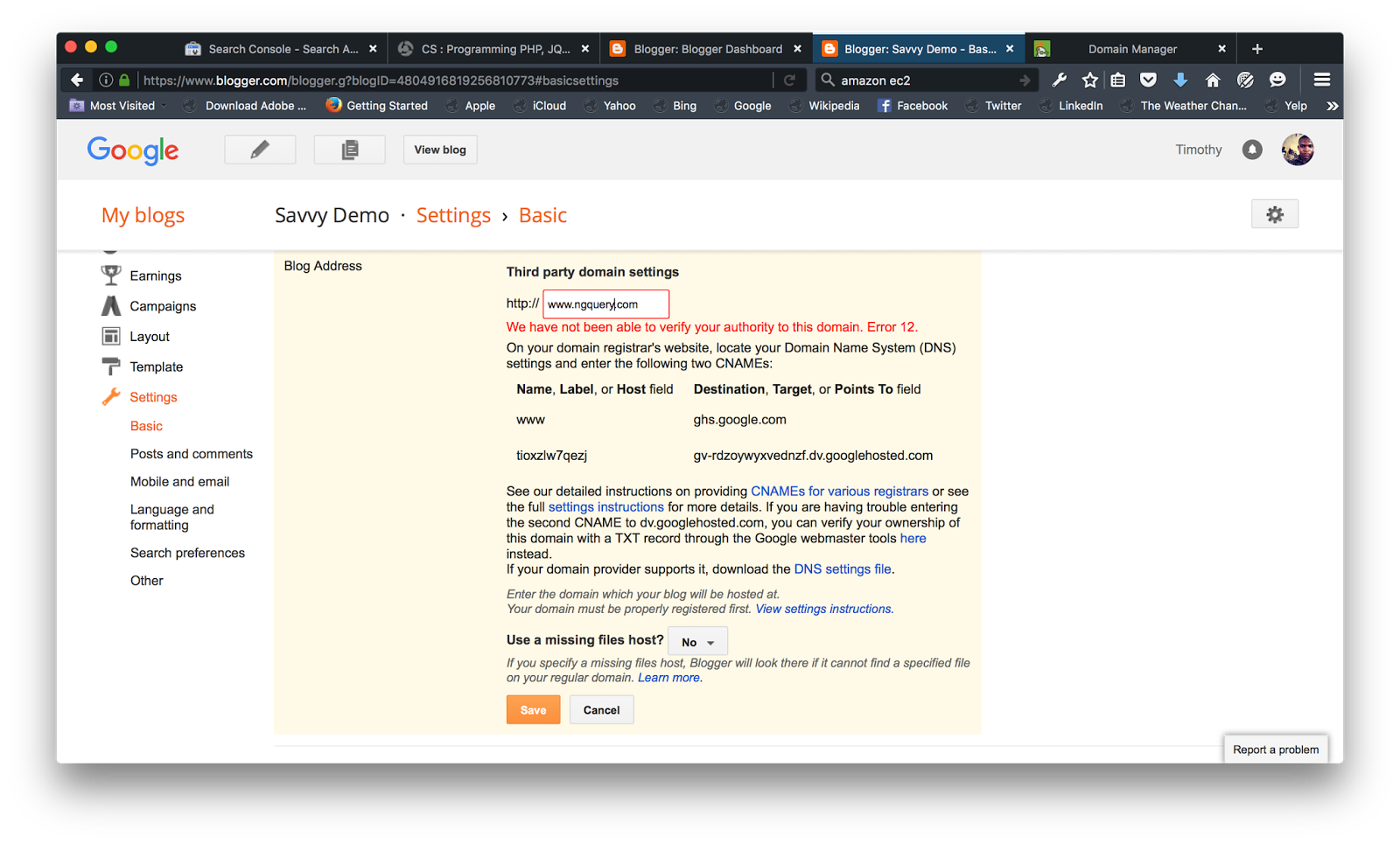The width and height of the screenshot is (1400, 844).
Task: Click the Earnings trophy icon
Action: pos(111,276)
